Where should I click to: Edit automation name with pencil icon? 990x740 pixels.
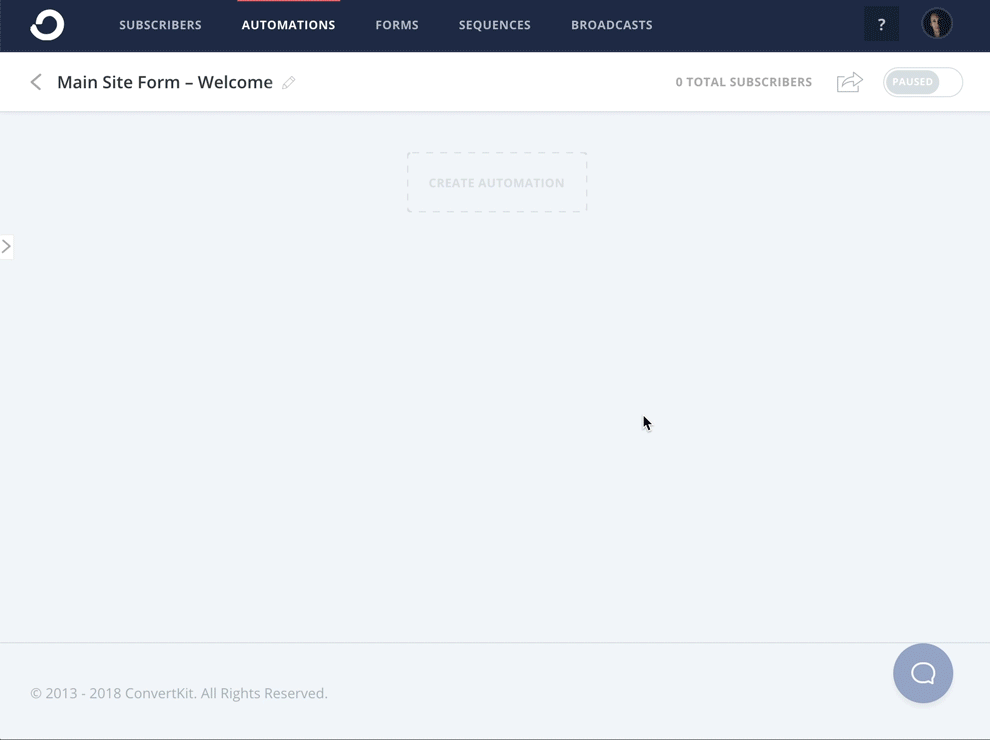[x=289, y=83]
